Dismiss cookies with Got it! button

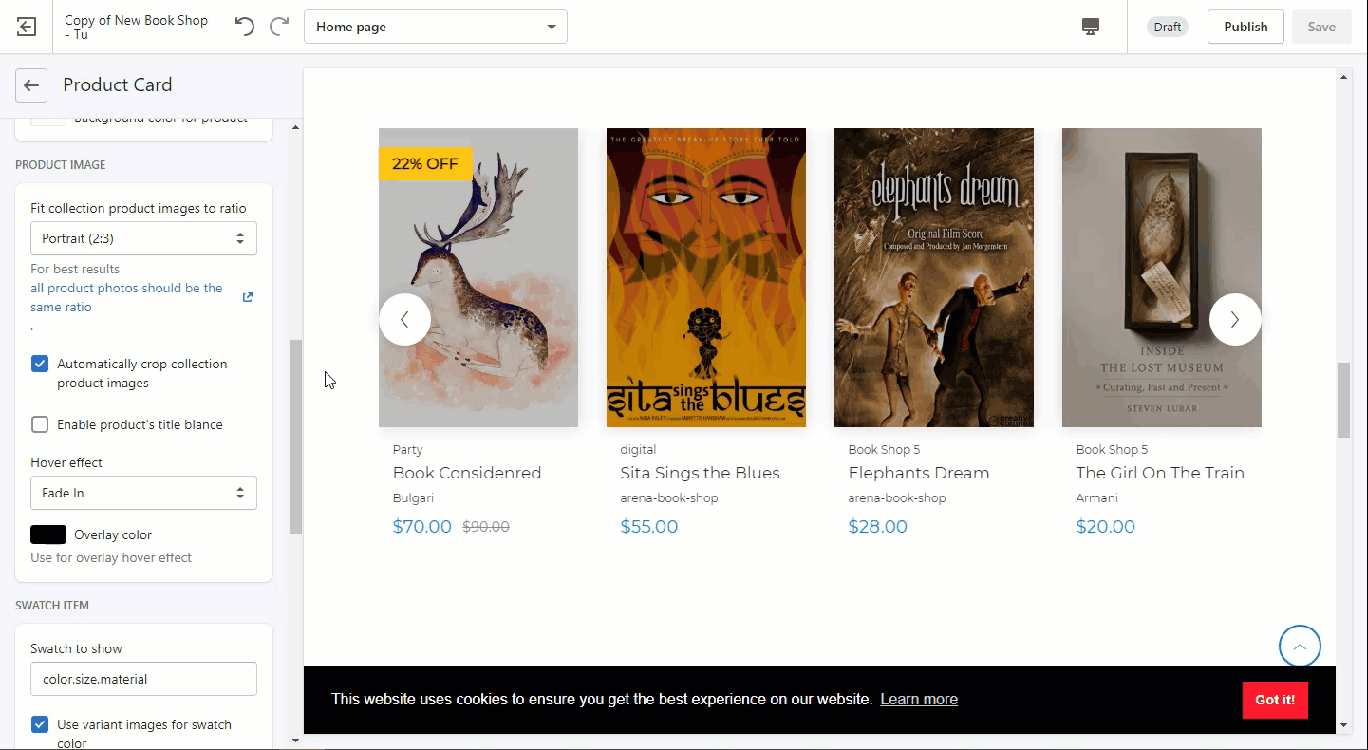1275,699
